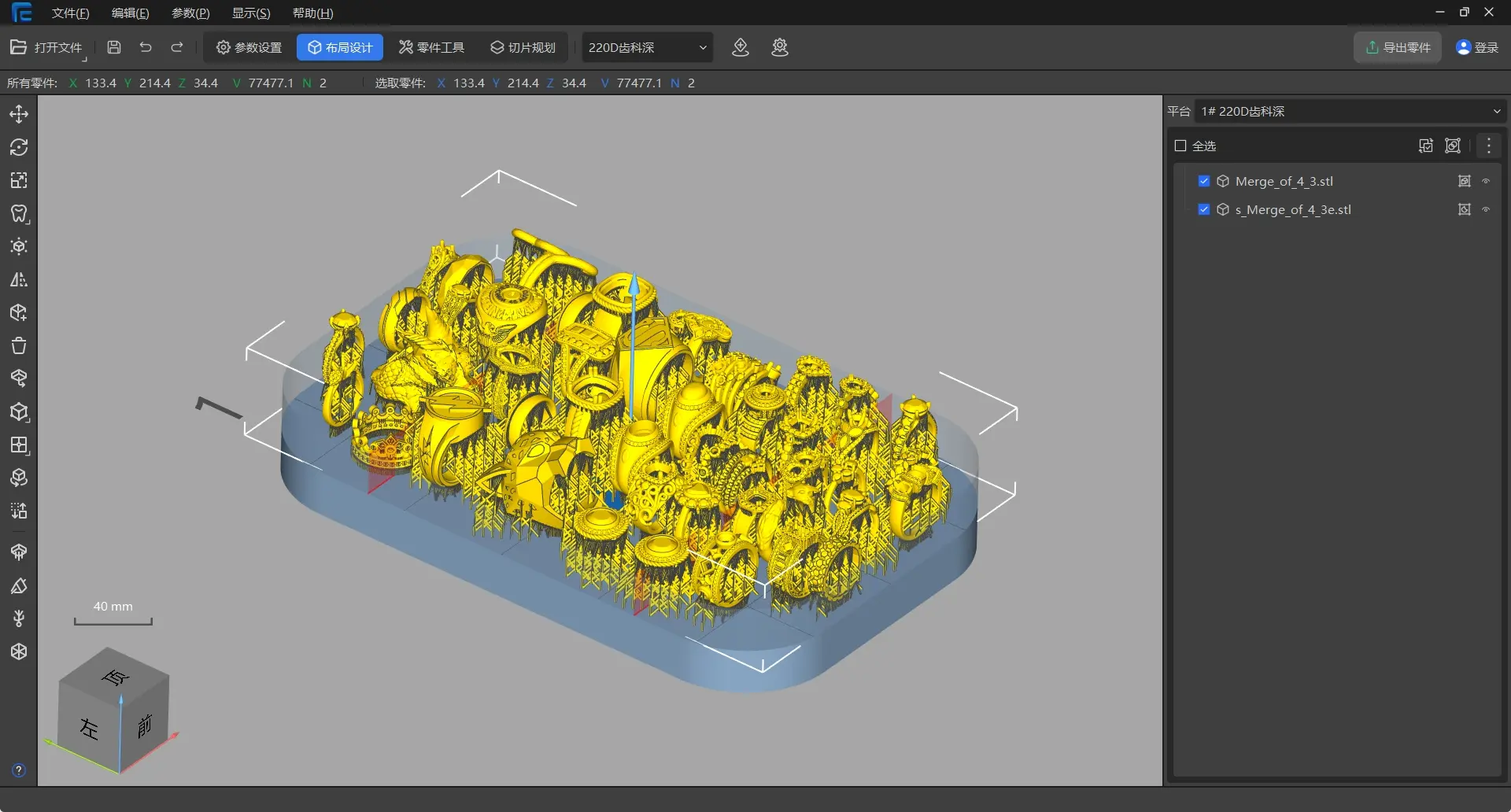Open the three-dot more options menu

[x=1488, y=146]
